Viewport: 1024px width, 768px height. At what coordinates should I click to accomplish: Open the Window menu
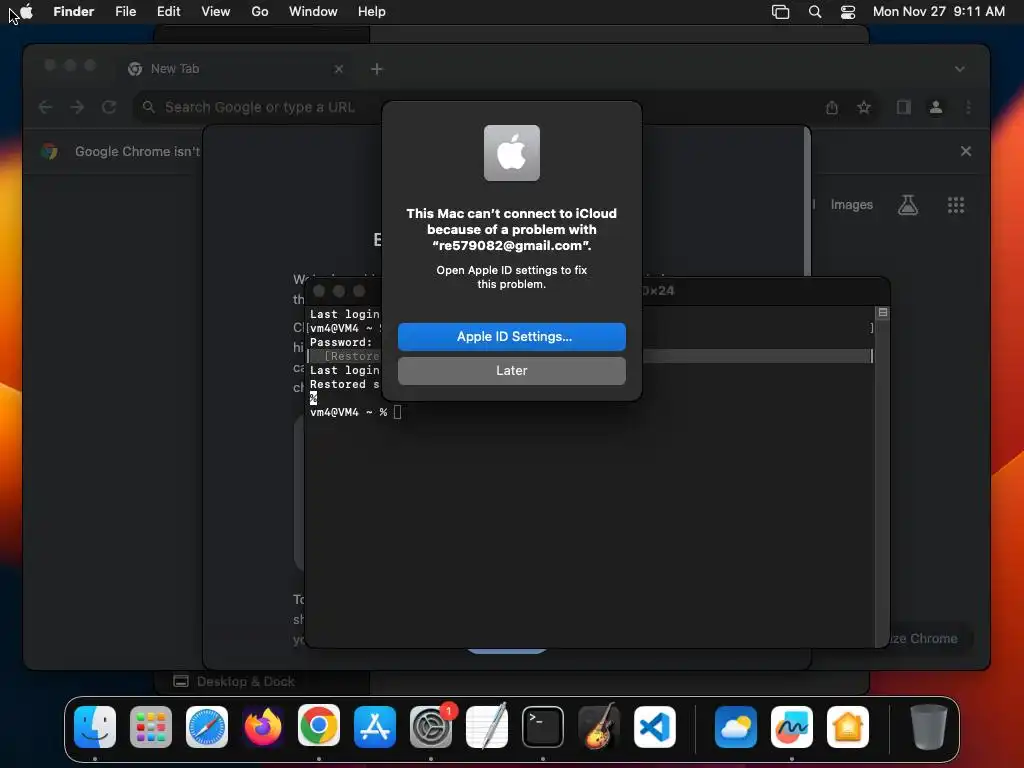coord(313,11)
